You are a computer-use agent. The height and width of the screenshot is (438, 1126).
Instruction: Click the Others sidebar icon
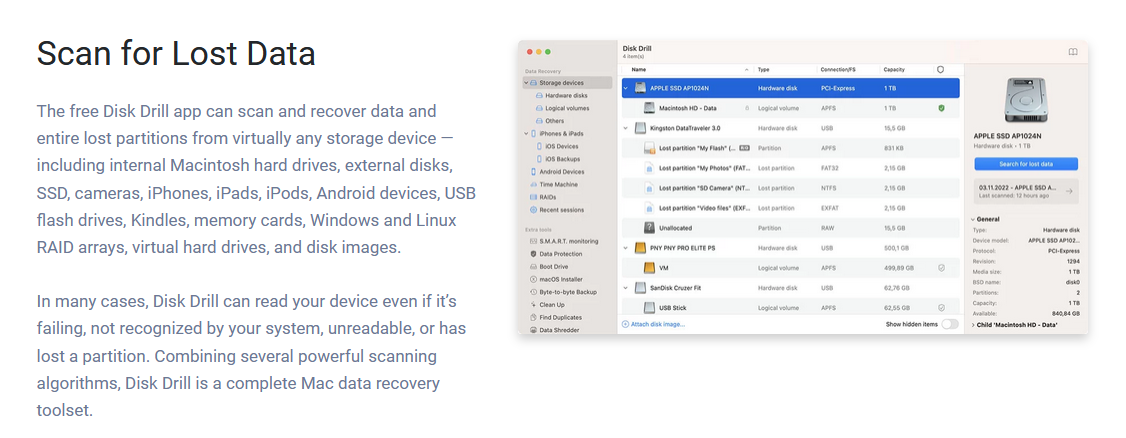539,121
